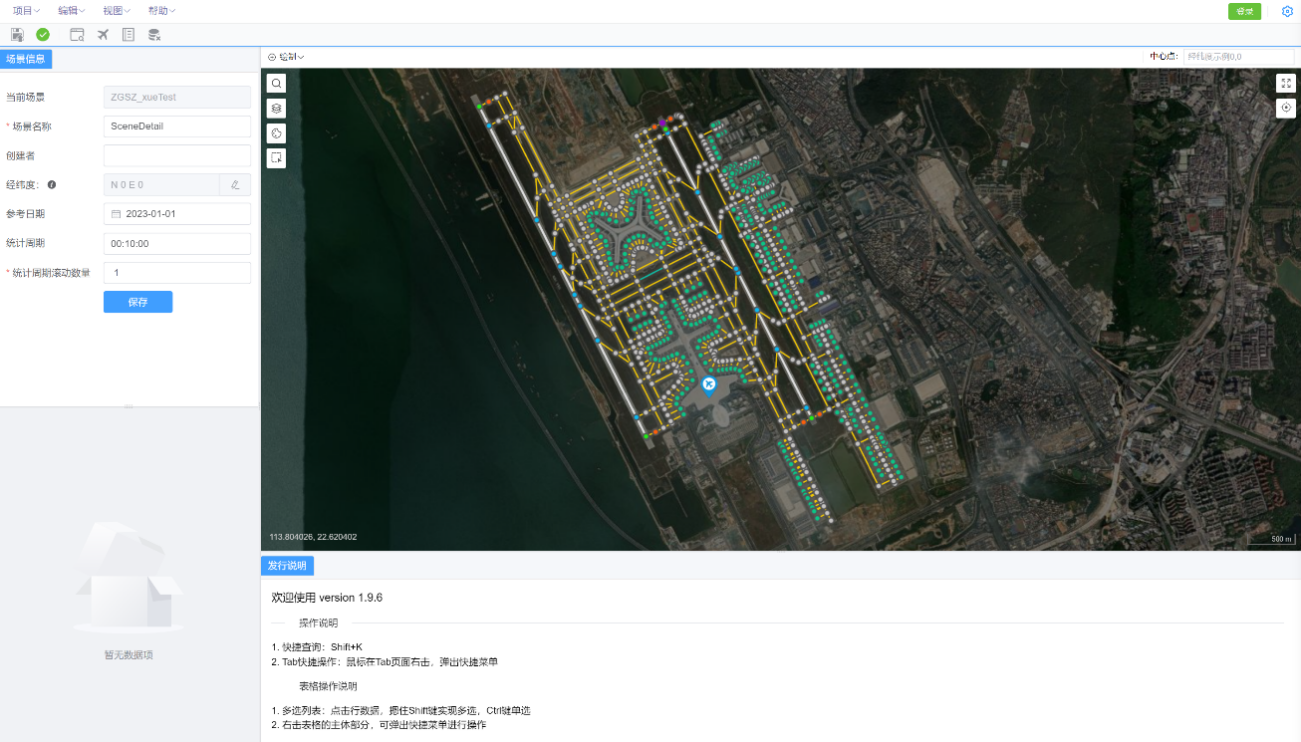
Task: Click the left panel collapse handle below form
Action: point(128,406)
